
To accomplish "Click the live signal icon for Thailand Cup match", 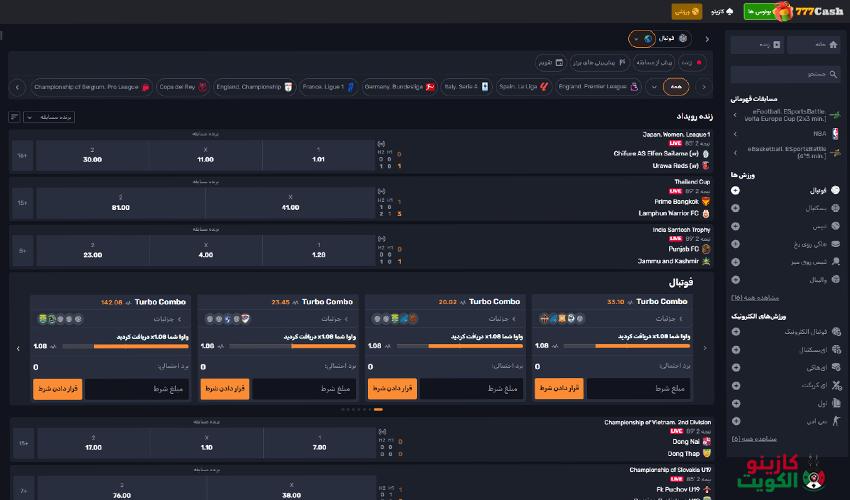I will [381, 191].
